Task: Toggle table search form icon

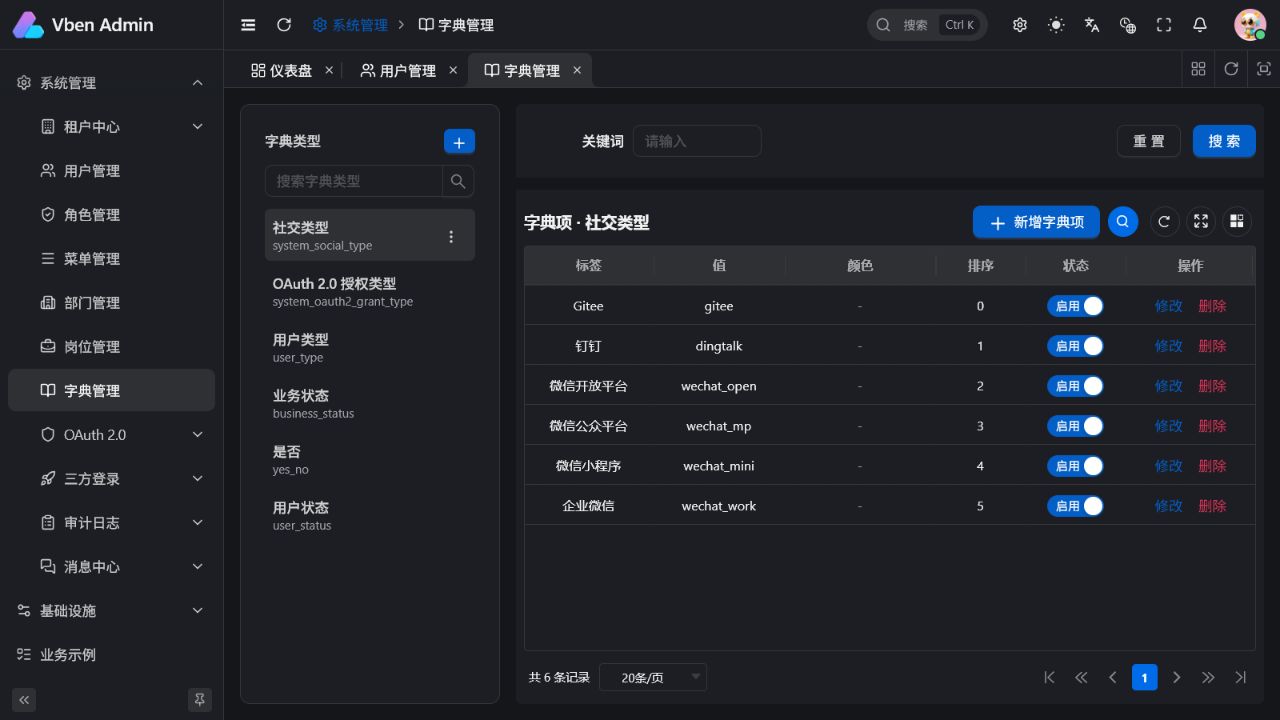Action: click(x=1123, y=222)
